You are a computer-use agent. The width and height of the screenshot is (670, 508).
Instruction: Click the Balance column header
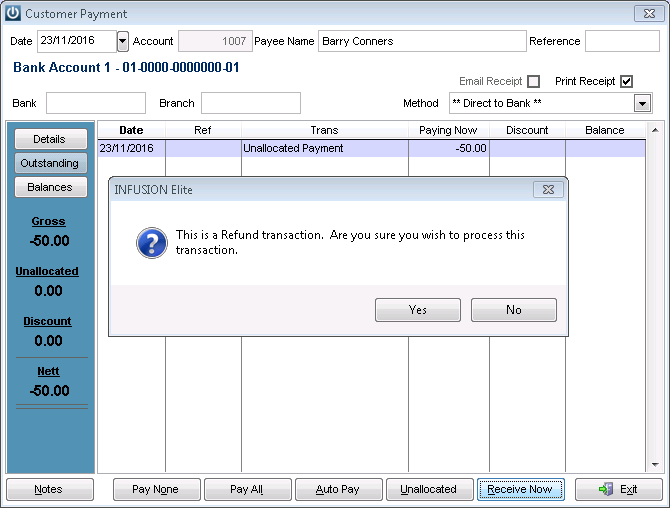[605, 130]
